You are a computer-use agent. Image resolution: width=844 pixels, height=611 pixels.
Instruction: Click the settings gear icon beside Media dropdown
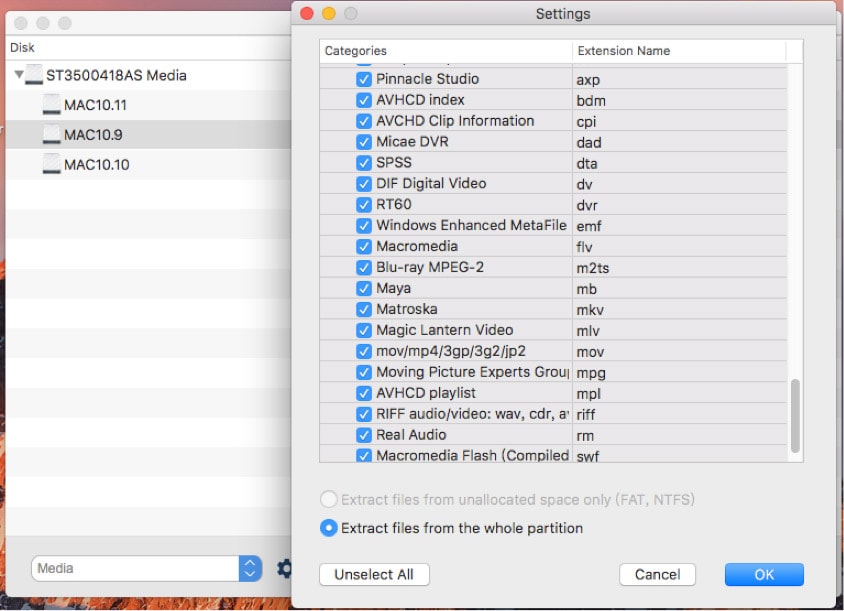[285, 568]
